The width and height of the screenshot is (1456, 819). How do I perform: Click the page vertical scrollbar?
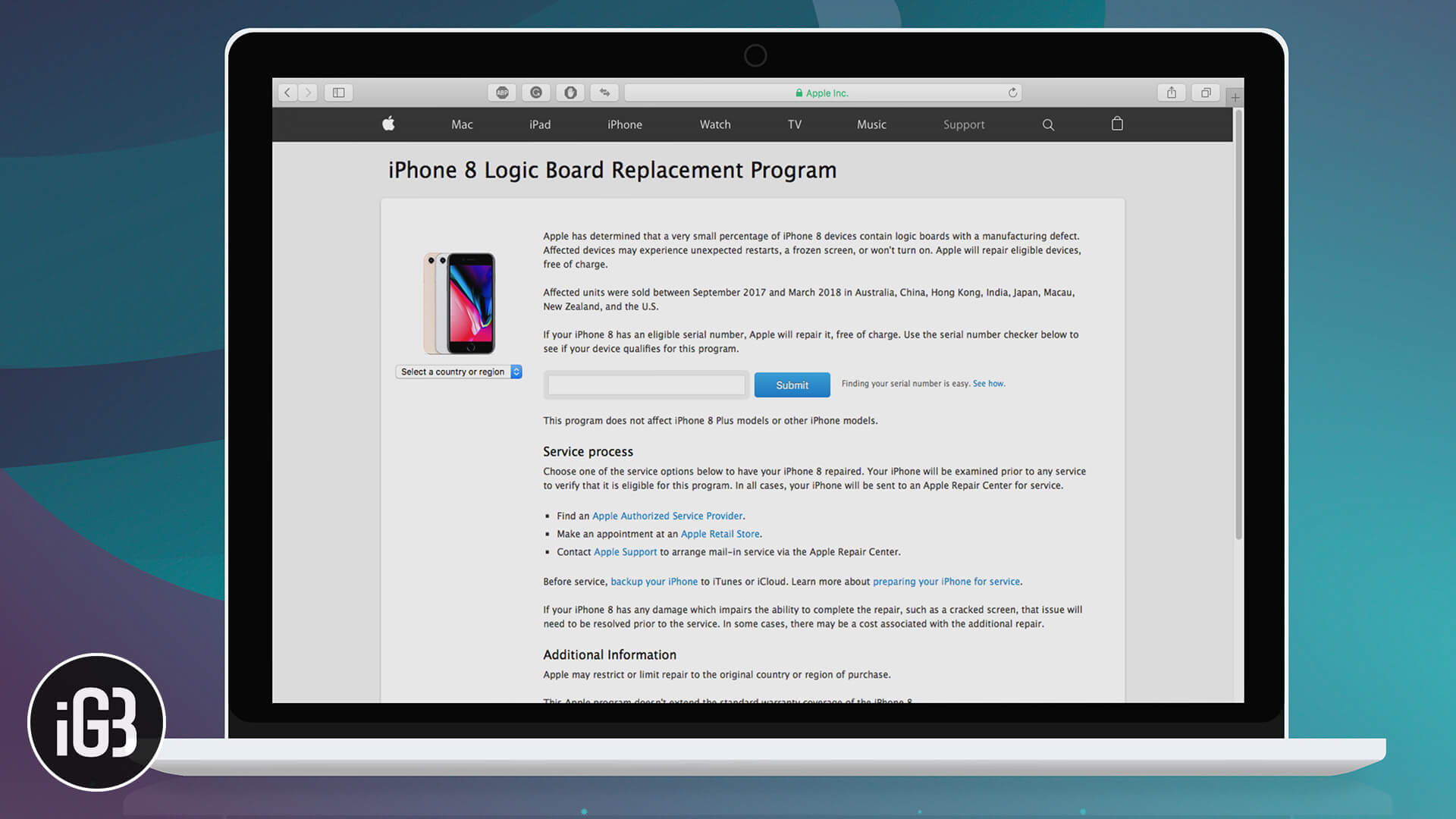(x=1238, y=325)
